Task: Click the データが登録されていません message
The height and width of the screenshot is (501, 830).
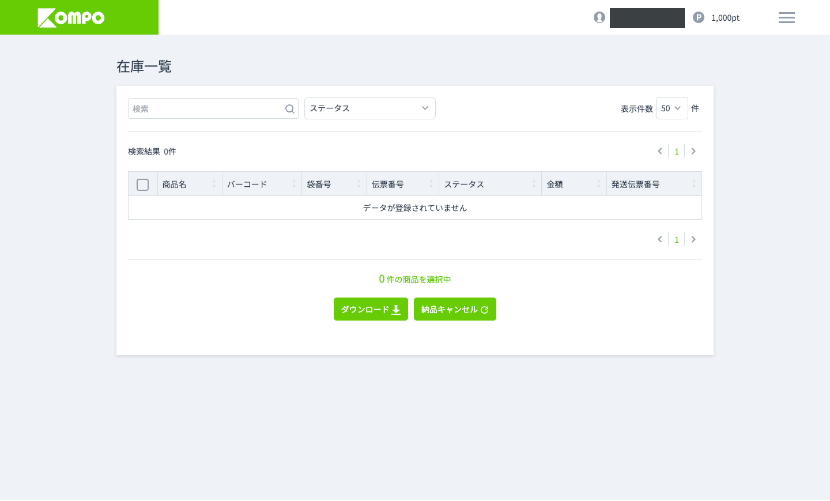Action: coord(415,208)
